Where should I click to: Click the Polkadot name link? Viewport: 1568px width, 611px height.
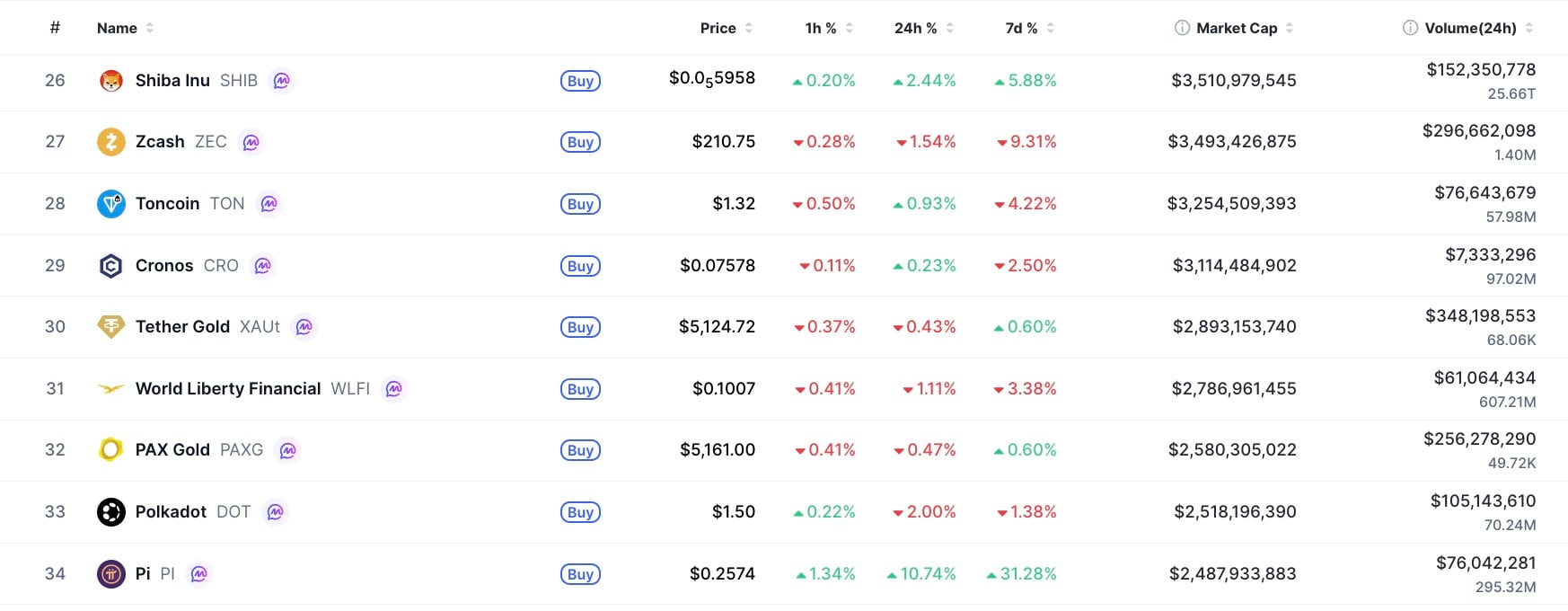(x=171, y=512)
